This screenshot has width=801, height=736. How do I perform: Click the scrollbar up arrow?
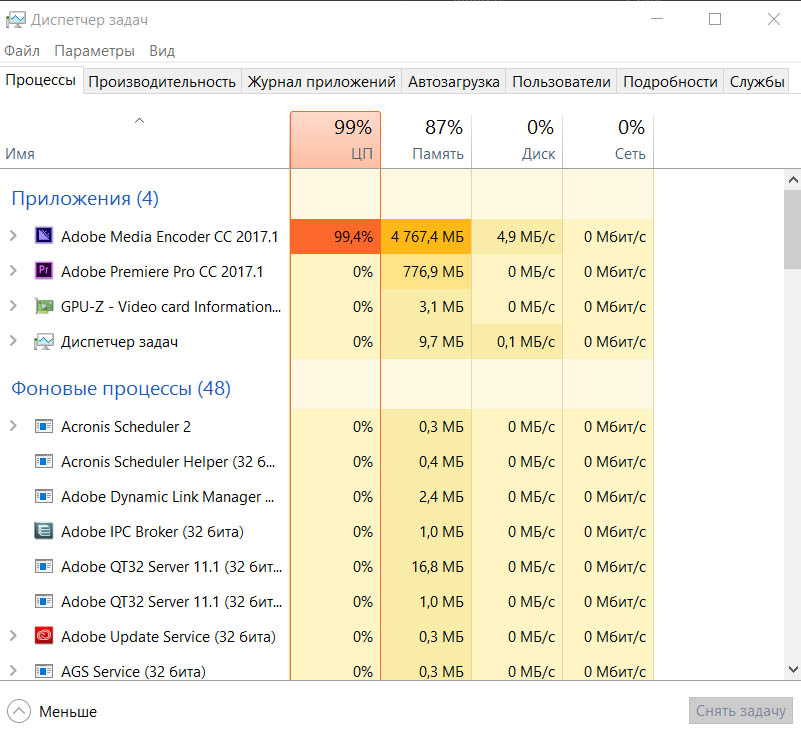(793, 180)
